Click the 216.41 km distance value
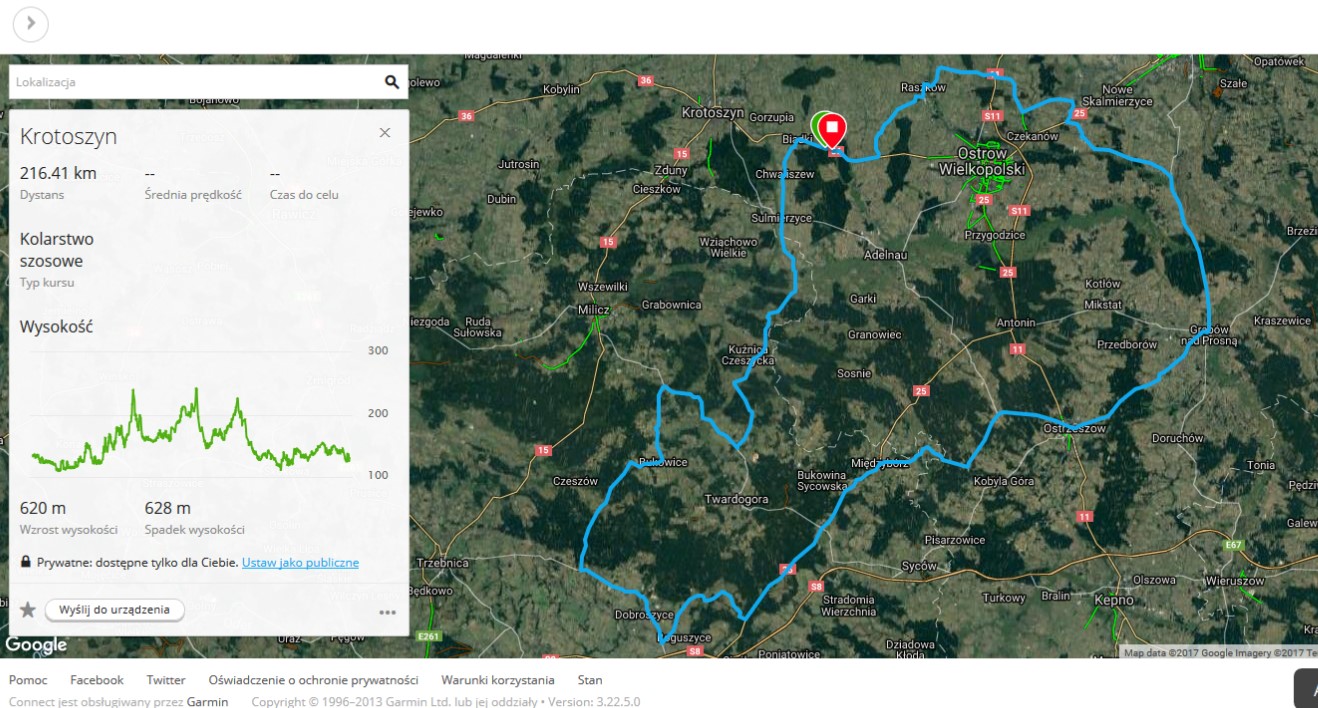The width and height of the screenshot is (1318, 708). pyautogui.click(x=58, y=173)
